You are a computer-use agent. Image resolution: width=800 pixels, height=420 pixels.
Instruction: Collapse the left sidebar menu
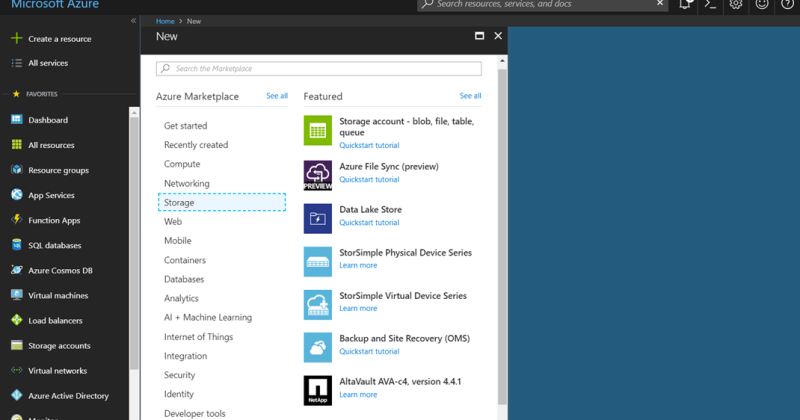coord(134,21)
